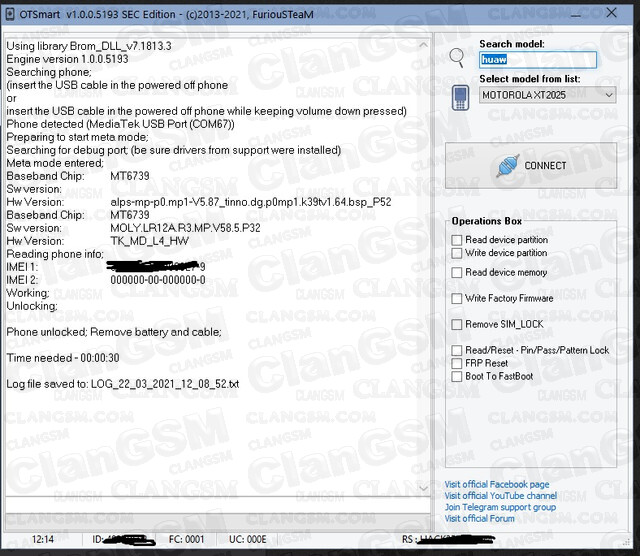Screen dimensions: 640x556
Task: Click log scrollbar down arrow
Action: pos(424,488)
